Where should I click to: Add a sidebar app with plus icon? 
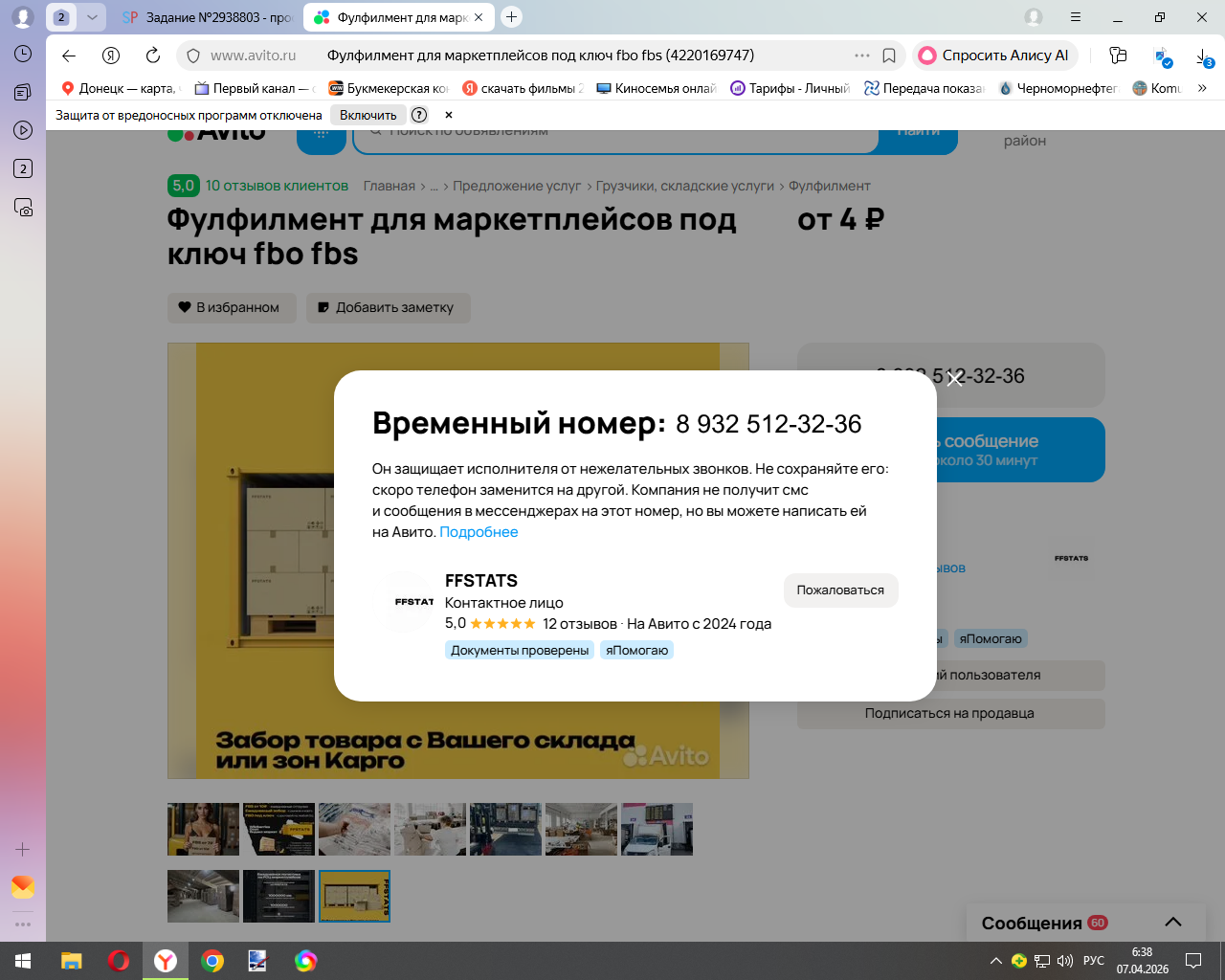[23, 849]
